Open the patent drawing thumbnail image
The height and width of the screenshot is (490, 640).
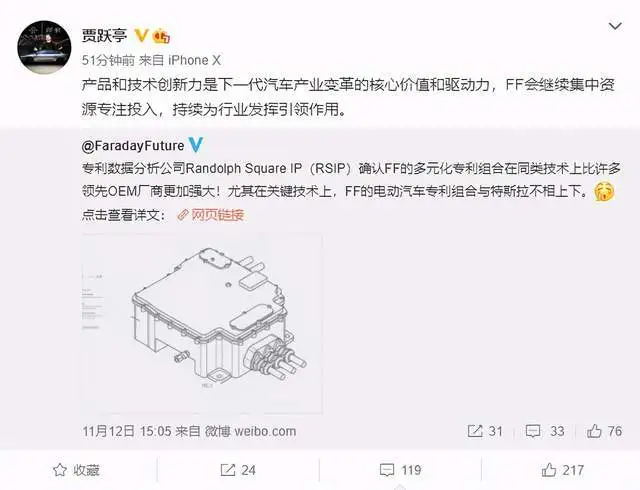[x=202, y=324]
